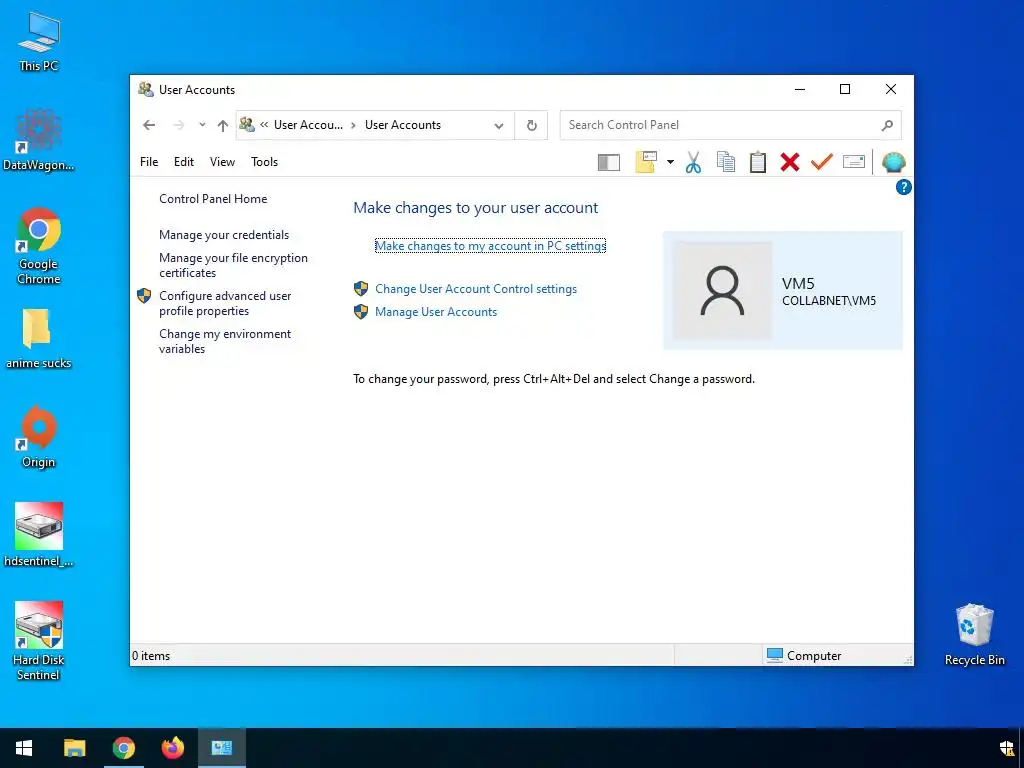Click the Refresh button beside address bar
1024x768 pixels.
tap(532, 125)
